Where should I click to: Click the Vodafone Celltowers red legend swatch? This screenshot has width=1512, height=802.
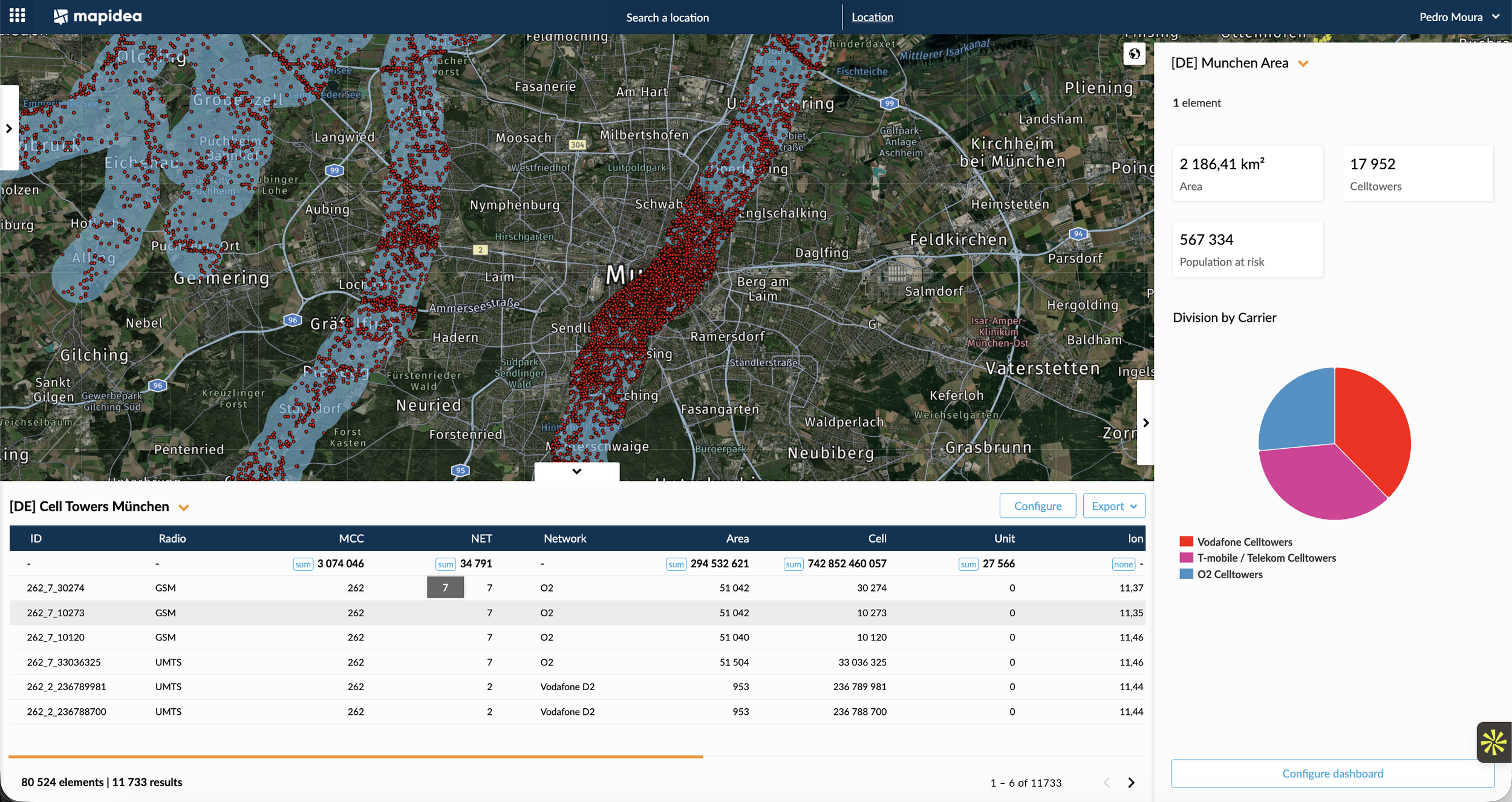coord(1186,541)
